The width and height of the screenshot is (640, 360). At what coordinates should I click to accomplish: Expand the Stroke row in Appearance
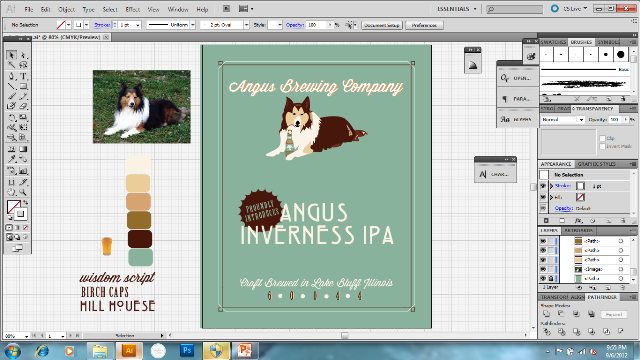coord(551,186)
